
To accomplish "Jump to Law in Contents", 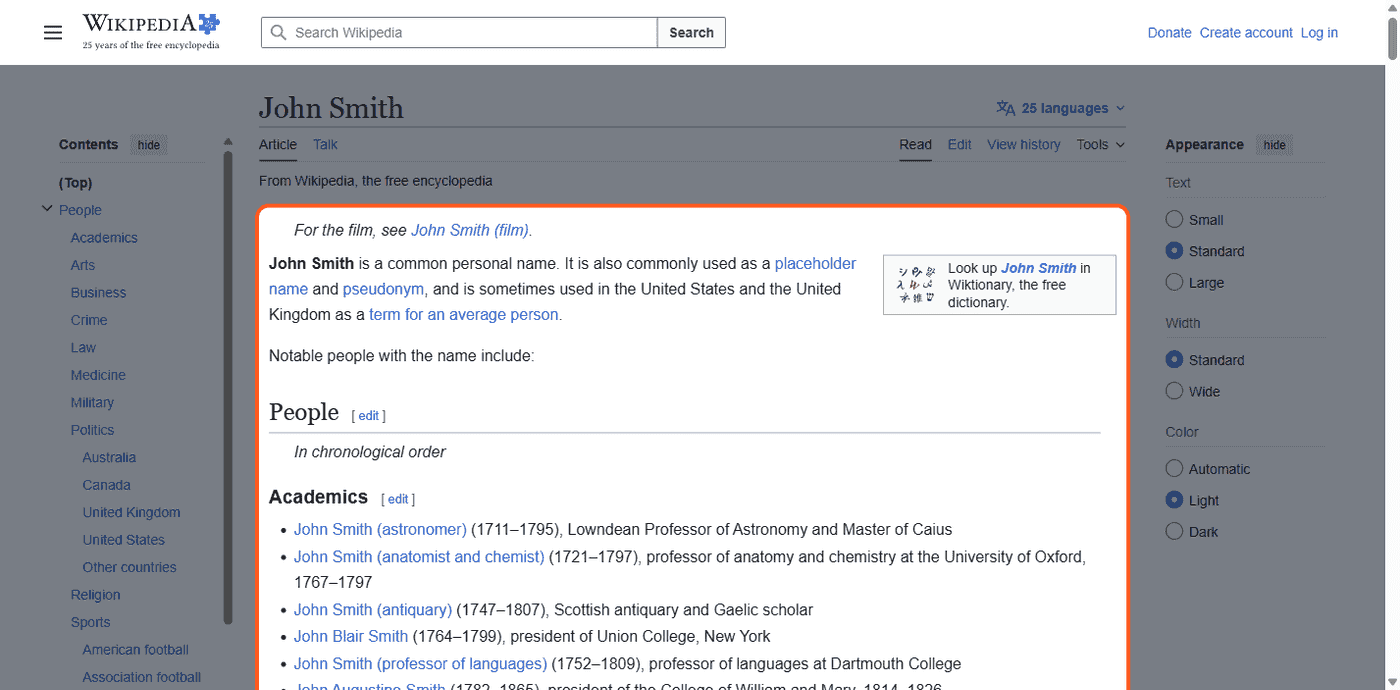I will tap(83, 348).
